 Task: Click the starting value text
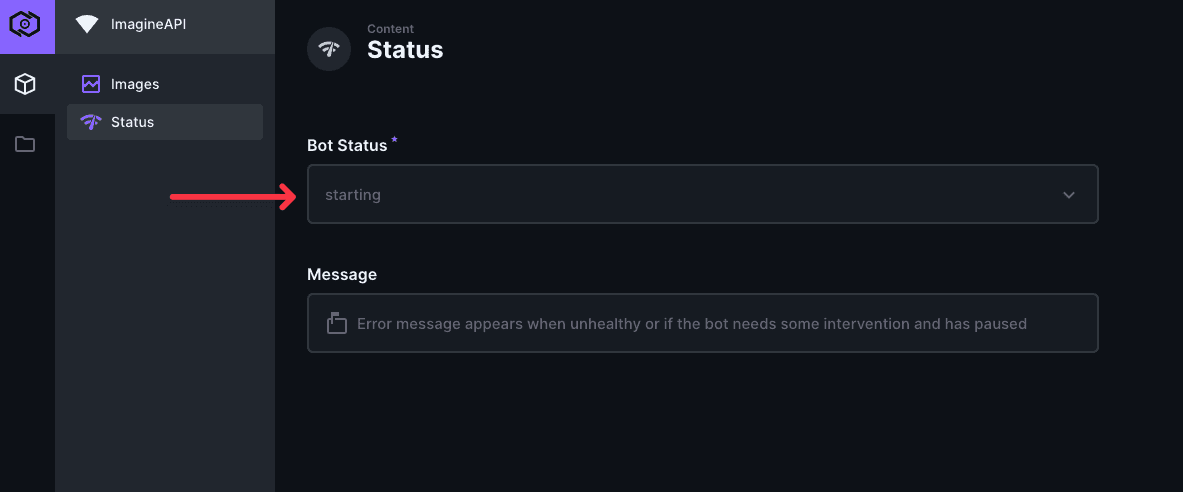coord(353,195)
